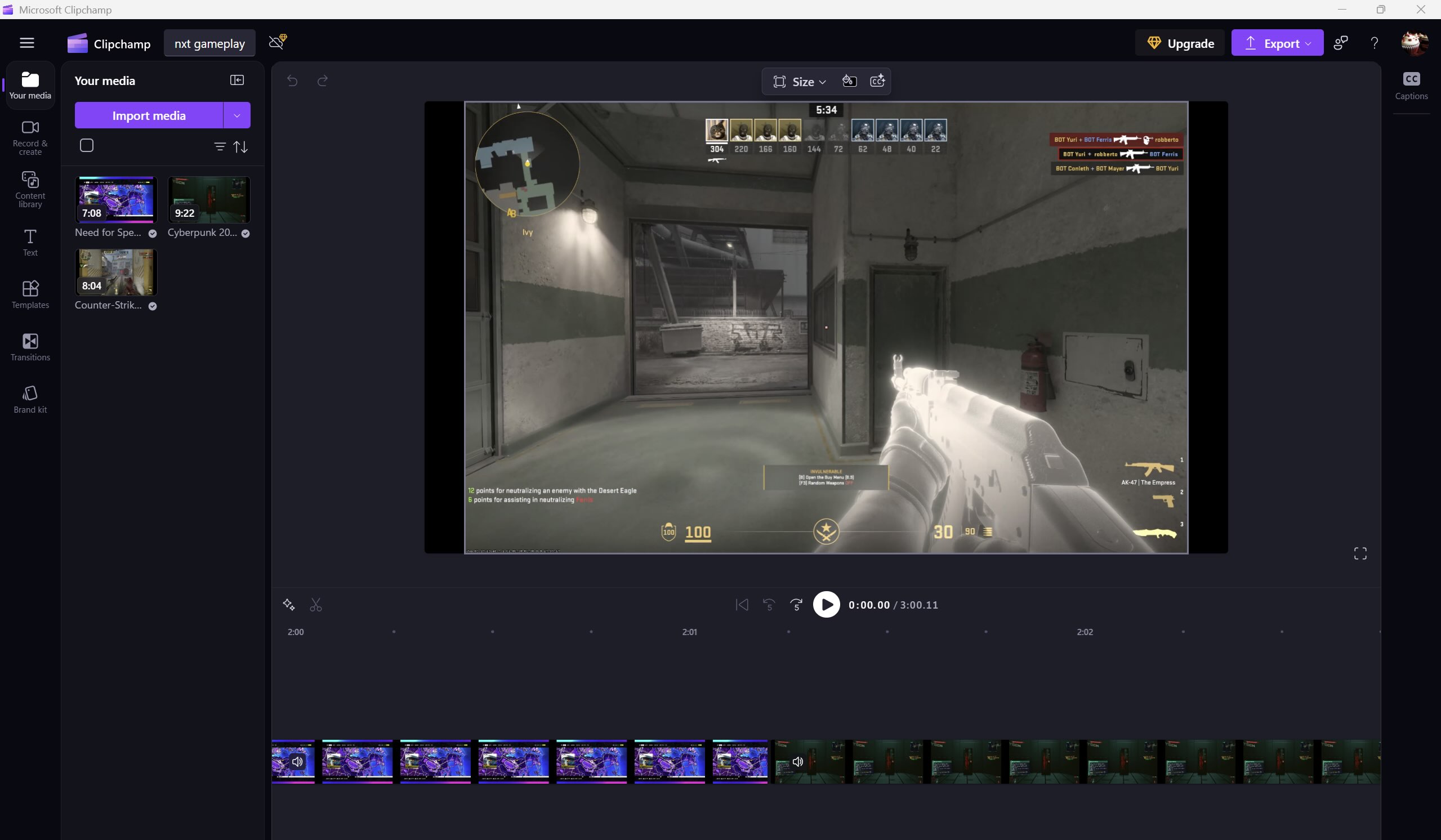Expand the Import media dropdown arrow
The image size is (1441, 840).
tap(237, 115)
